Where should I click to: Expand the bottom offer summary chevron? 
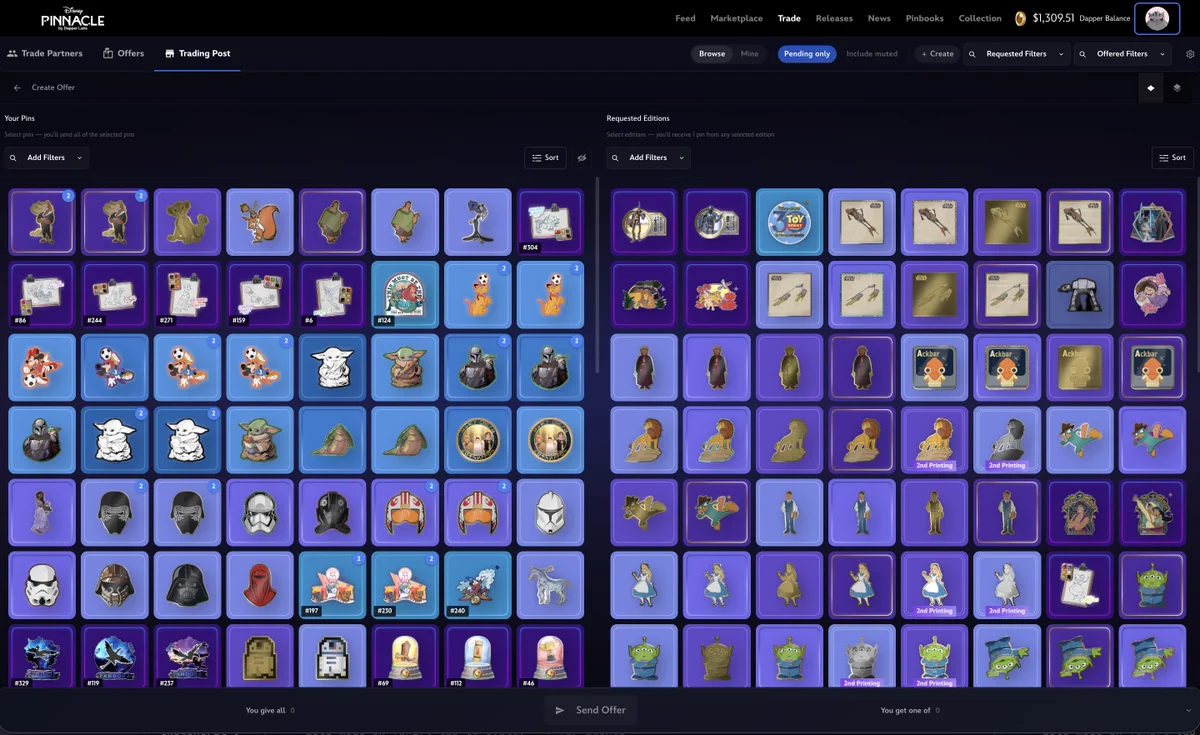1187,710
